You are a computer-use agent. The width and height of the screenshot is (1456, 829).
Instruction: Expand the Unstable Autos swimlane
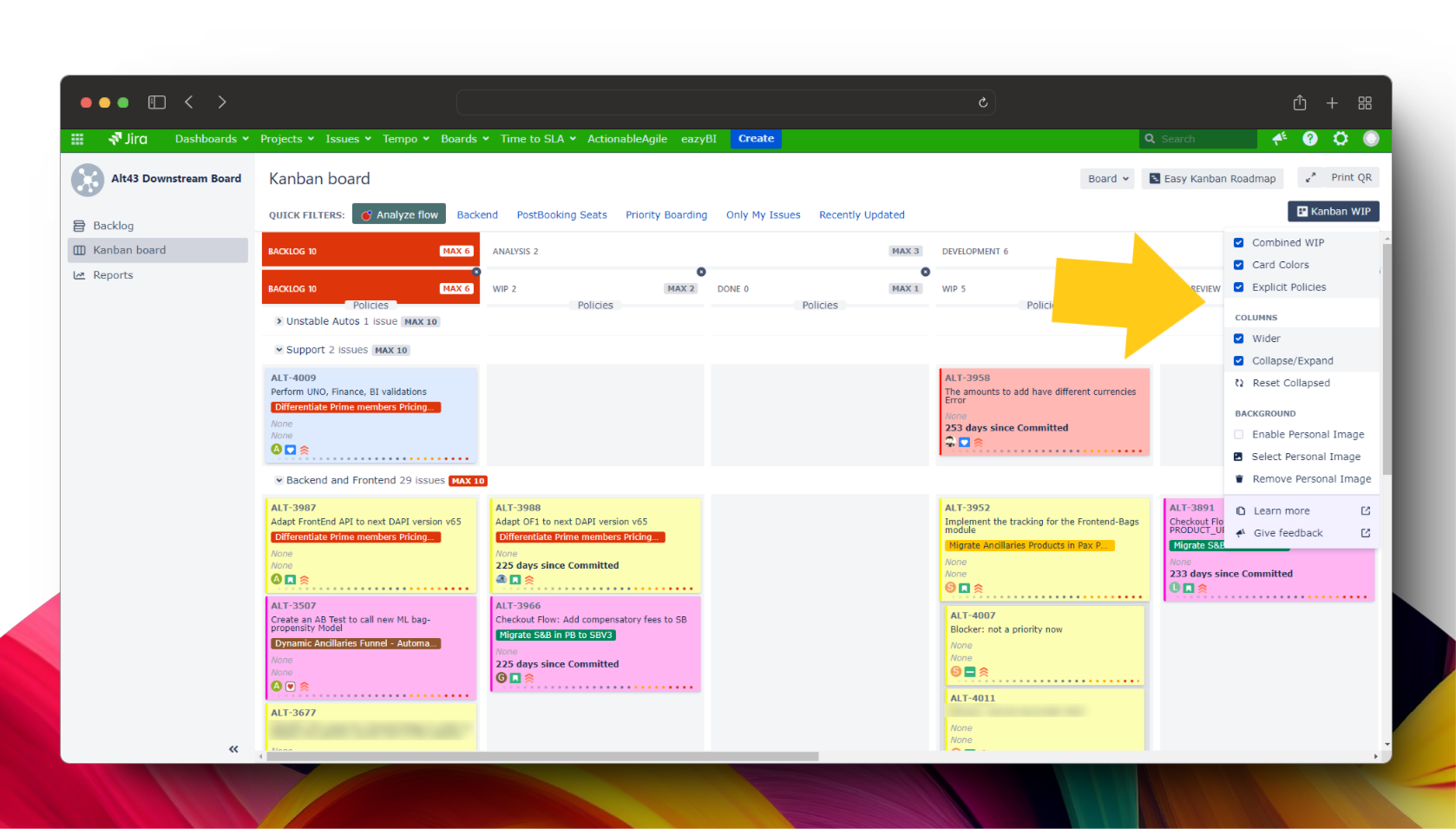279,321
